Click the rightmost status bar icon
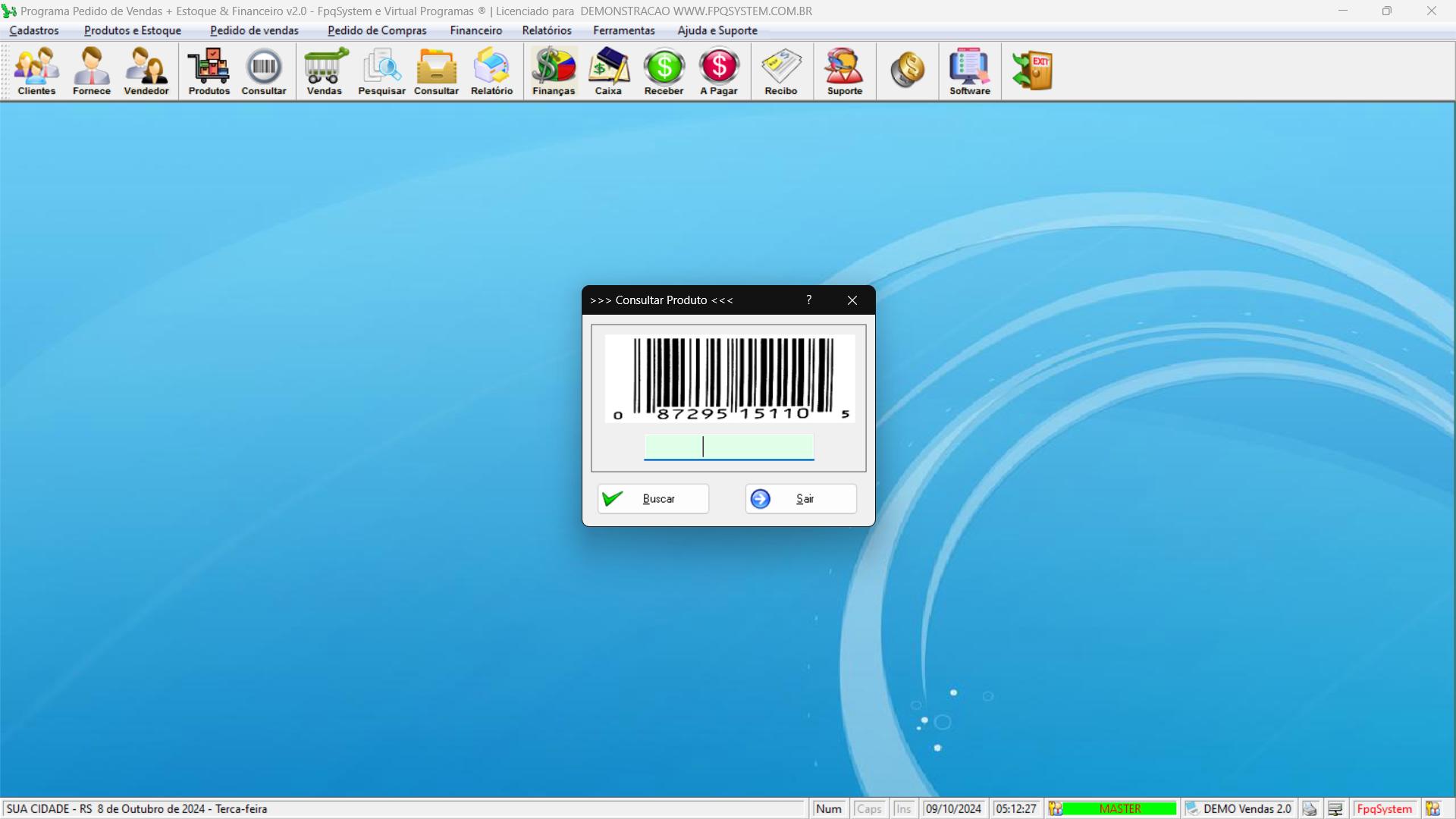1456x819 pixels. point(1432,809)
